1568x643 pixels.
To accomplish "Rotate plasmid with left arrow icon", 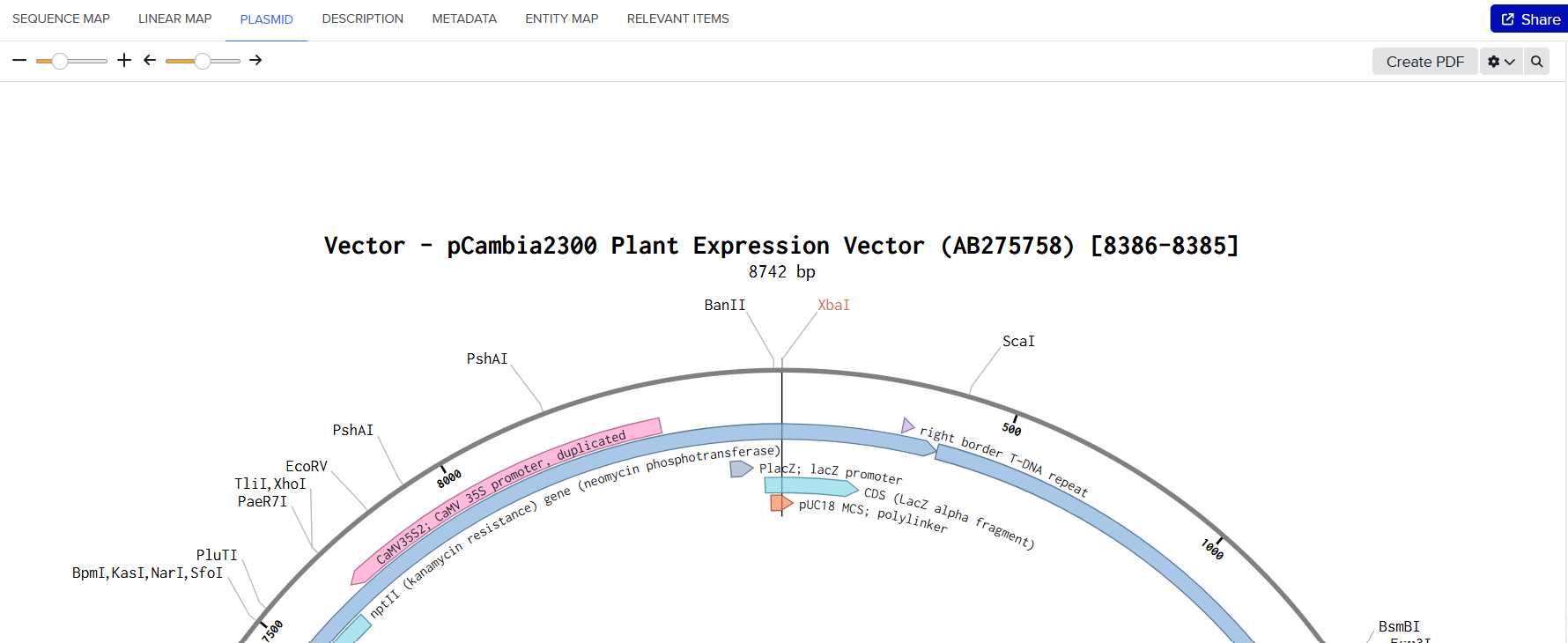I will coord(150,60).
